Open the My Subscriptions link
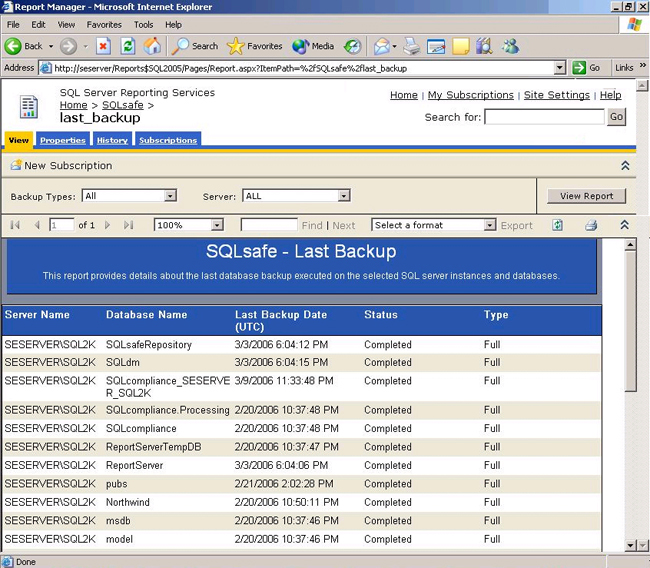 [471, 95]
